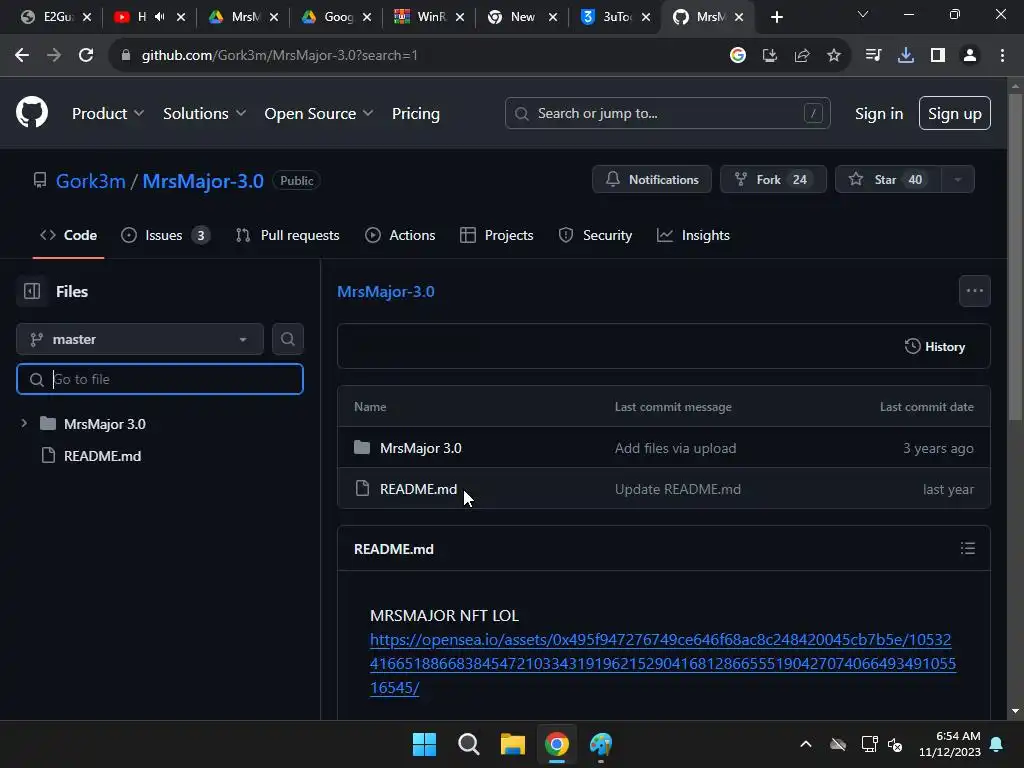Image resolution: width=1024 pixels, height=768 pixels.
Task: Click Chrome icon in taskbar
Action: [x=556, y=744]
